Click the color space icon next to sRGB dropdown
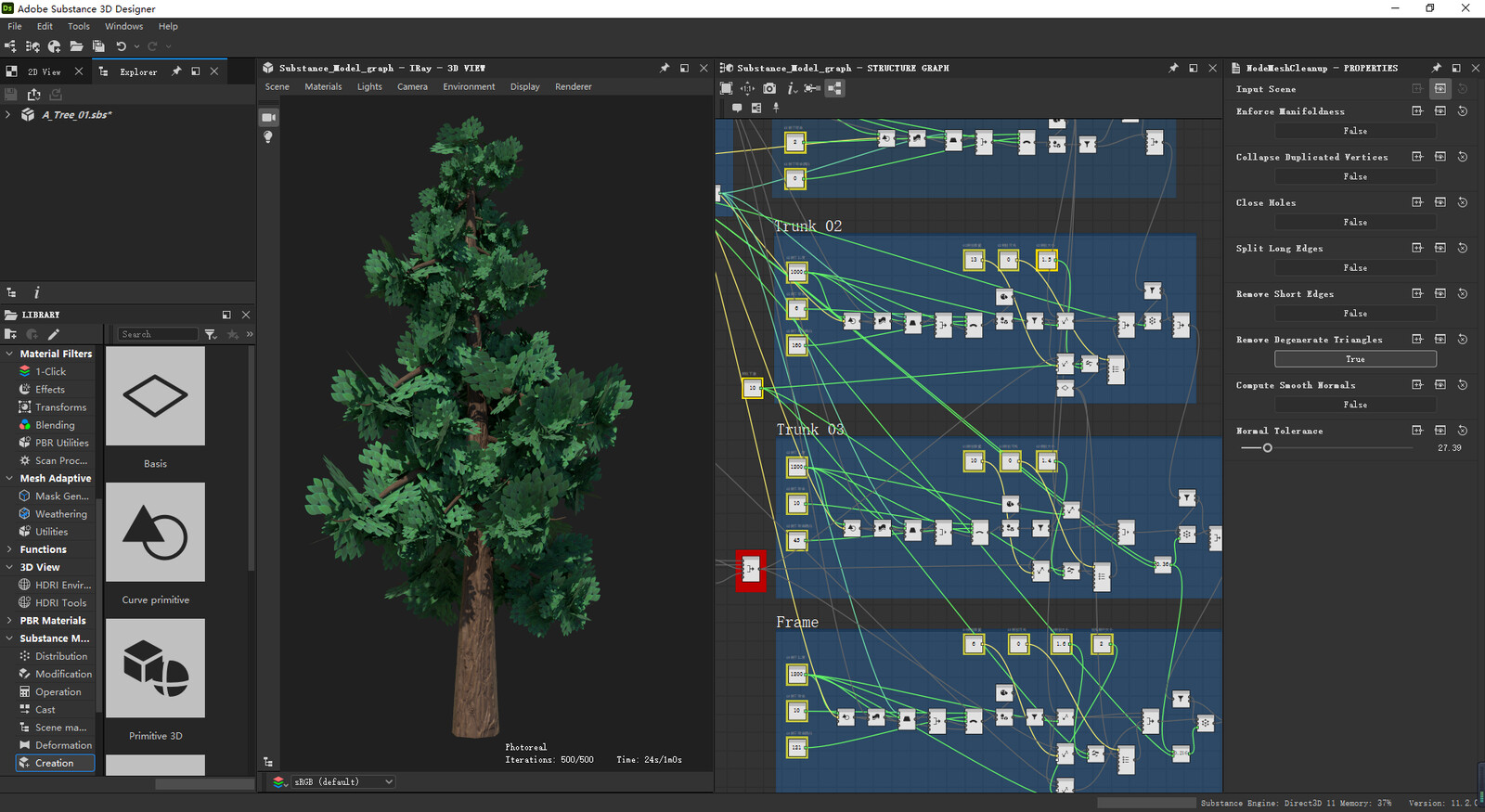Screen dimensions: 1485x812 point(278,781)
